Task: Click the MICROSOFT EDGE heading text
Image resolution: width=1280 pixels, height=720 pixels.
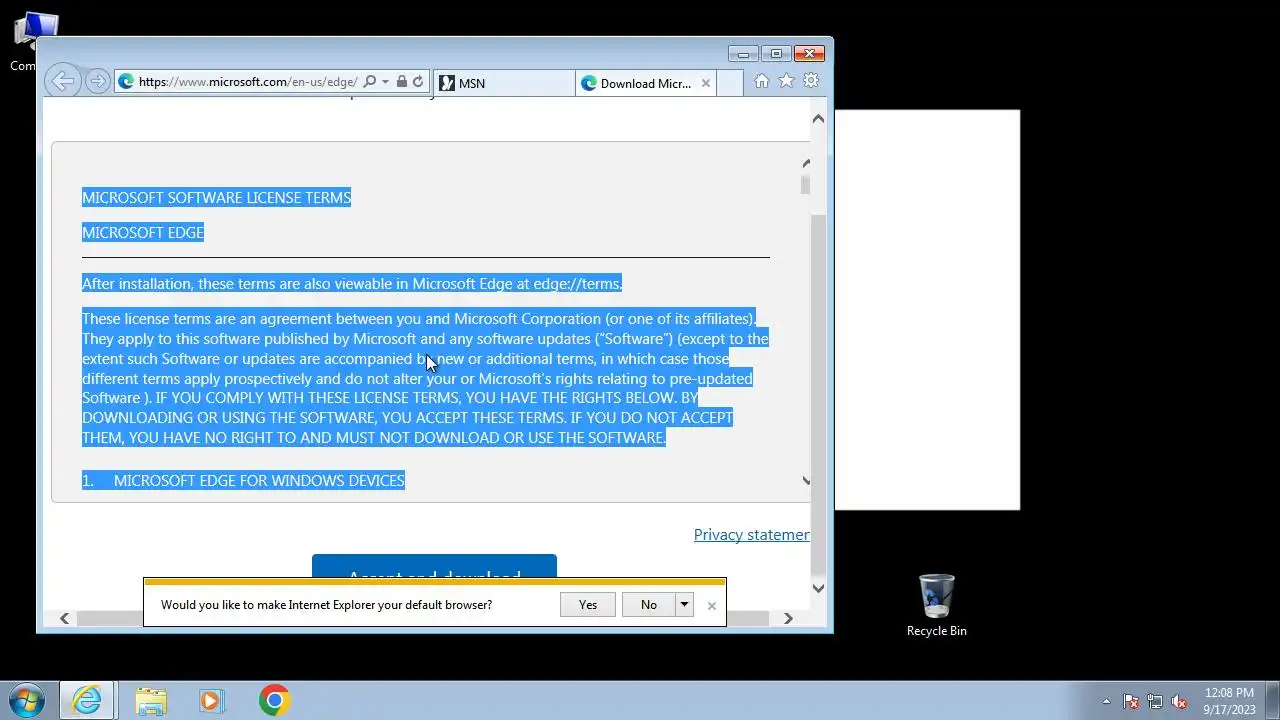Action: point(143,232)
